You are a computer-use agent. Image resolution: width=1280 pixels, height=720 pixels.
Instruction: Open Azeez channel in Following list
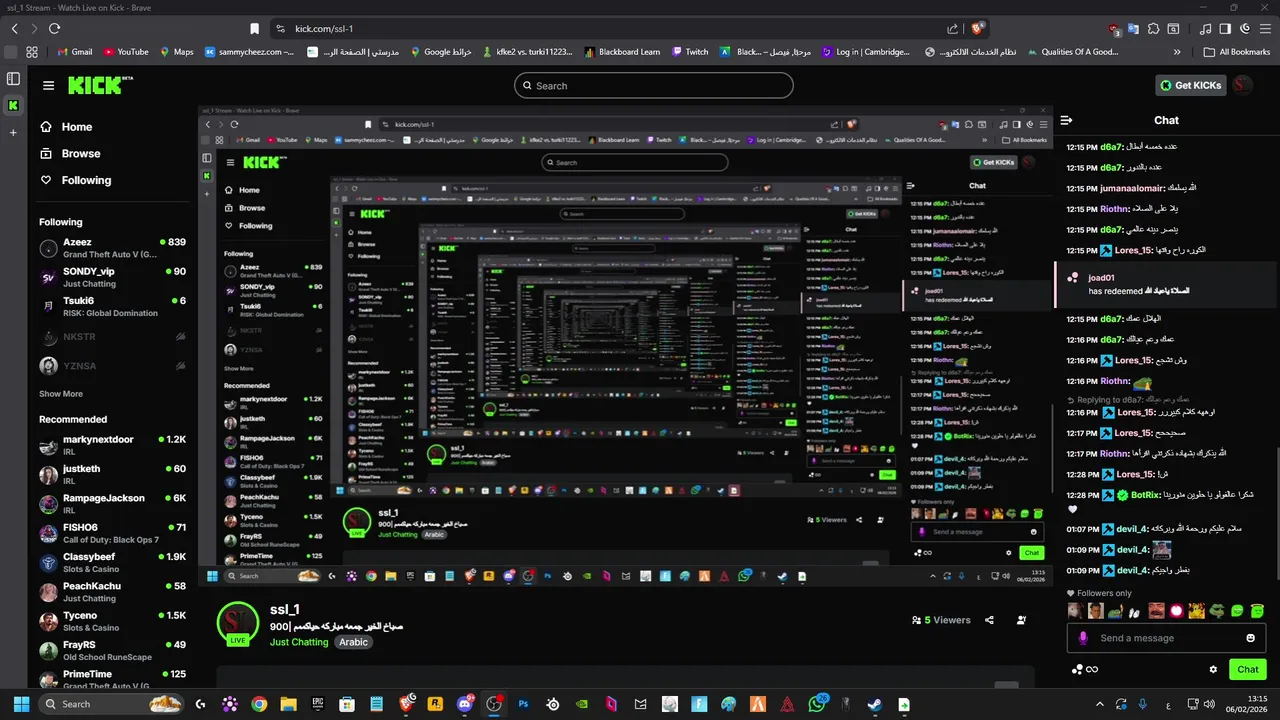coord(112,248)
